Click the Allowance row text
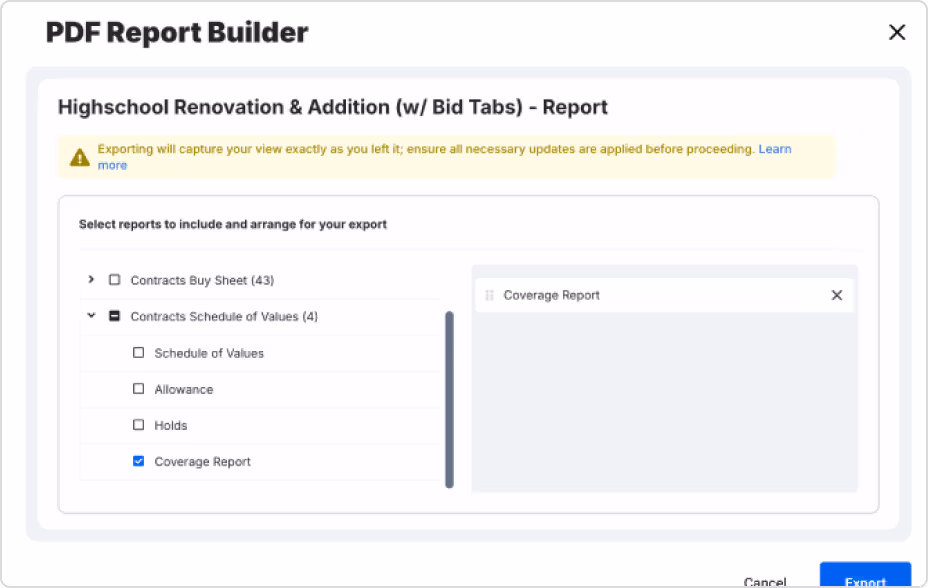 point(183,389)
